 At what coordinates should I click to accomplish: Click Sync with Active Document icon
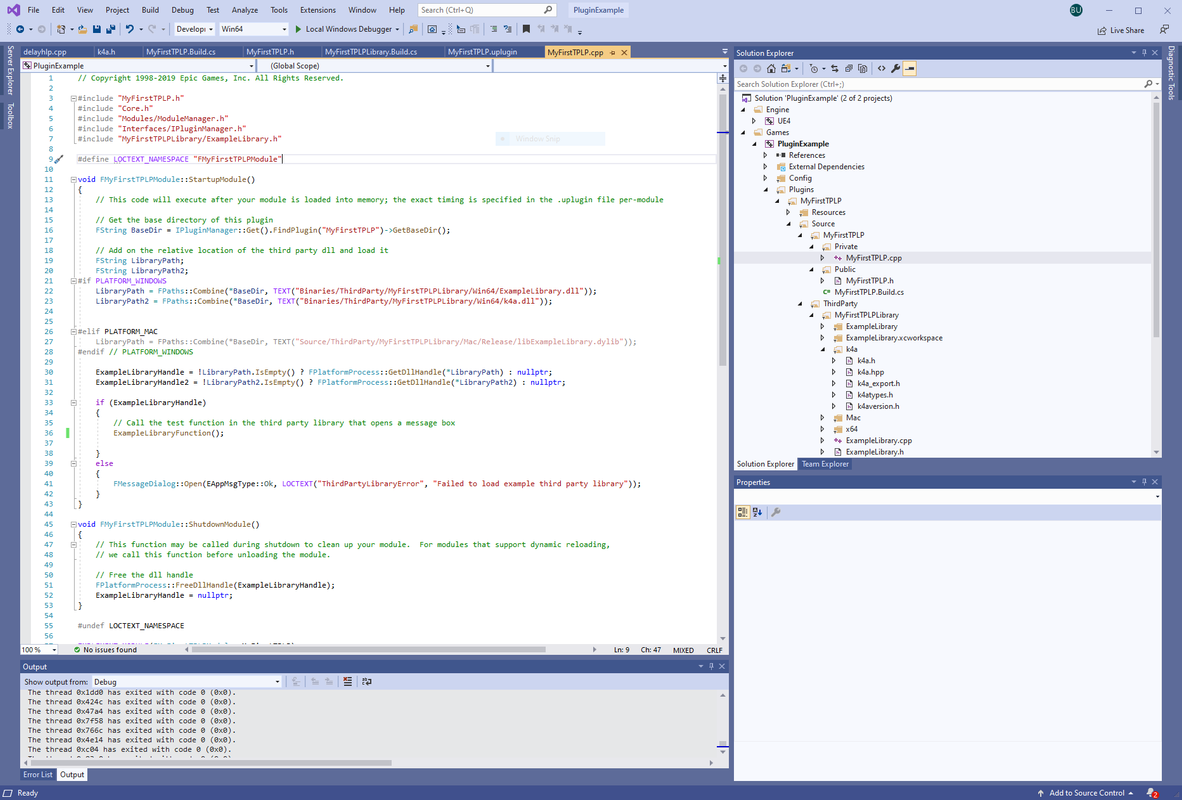[834, 69]
